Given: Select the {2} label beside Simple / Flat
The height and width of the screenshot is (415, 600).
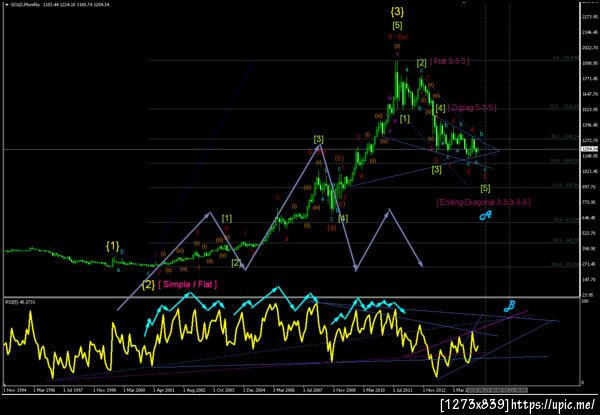Looking at the screenshot, I should (x=148, y=285).
